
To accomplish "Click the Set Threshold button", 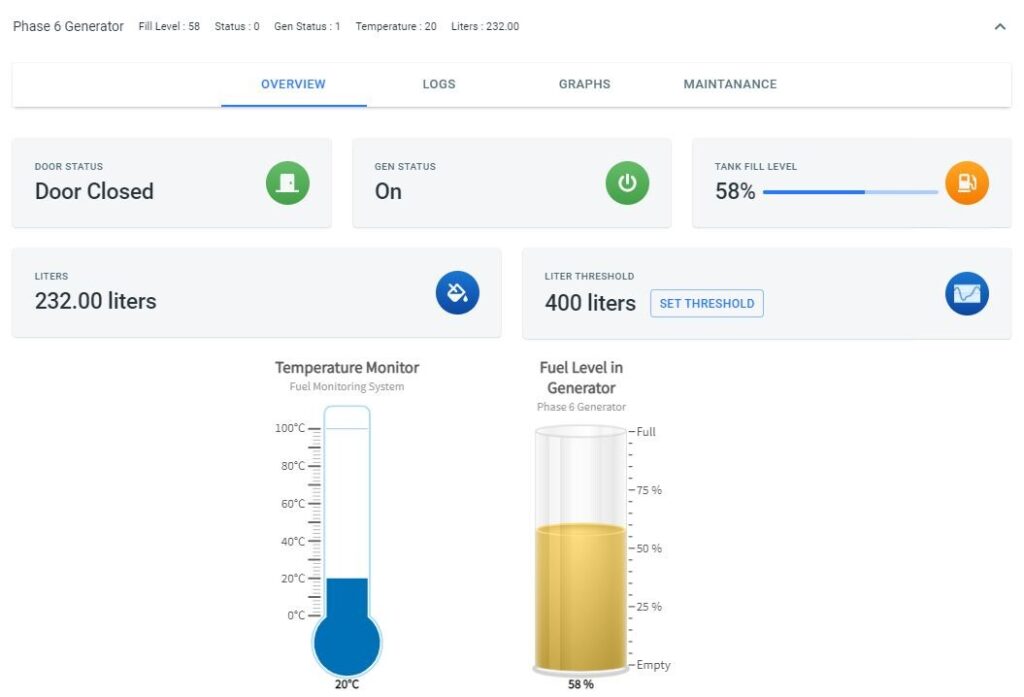I will 707,303.
